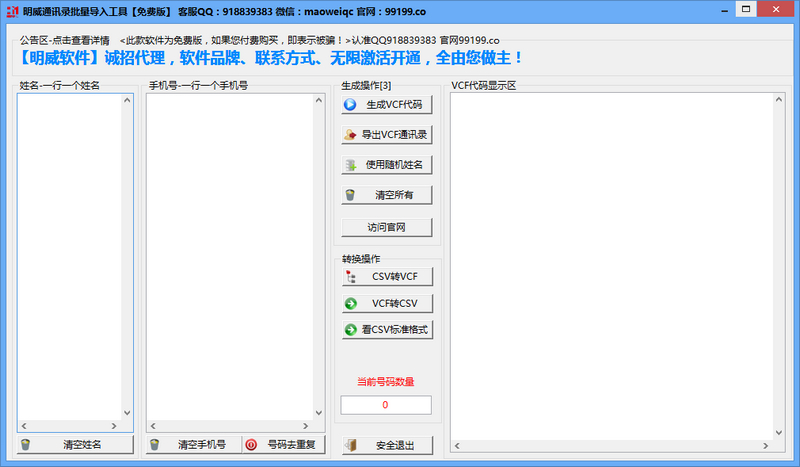
Task: Click the 手机号-一行一个手机号 label
Action: tap(198, 86)
